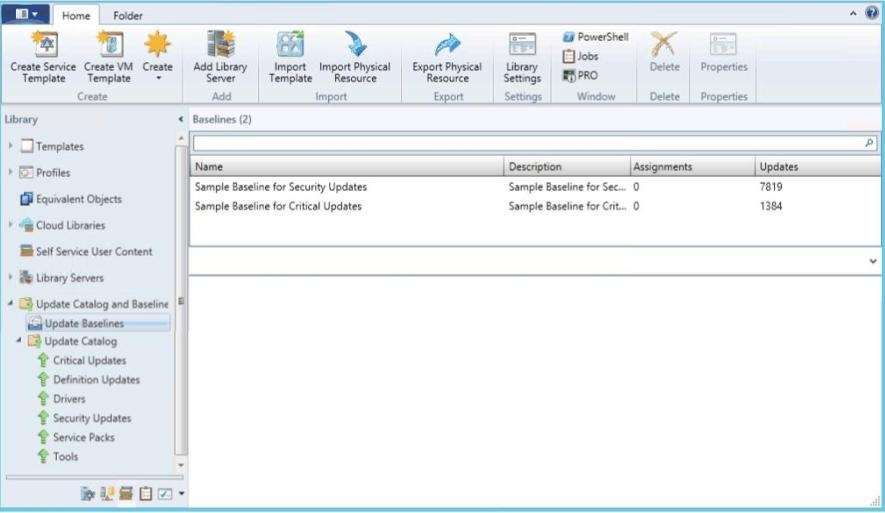
Task: Open the PowerShell window
Action: [595, 37]
